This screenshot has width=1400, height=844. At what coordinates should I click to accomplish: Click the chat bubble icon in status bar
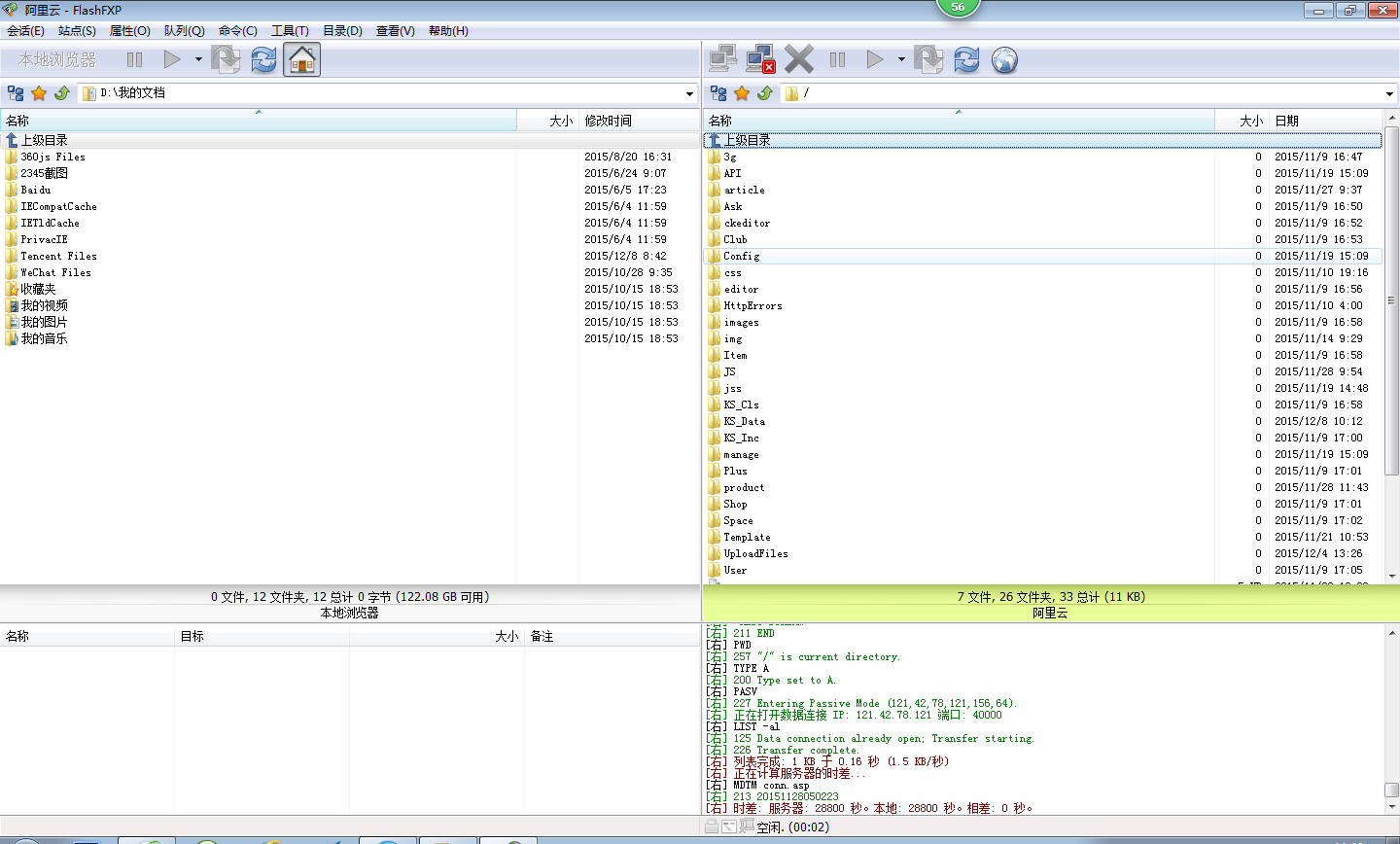[747, 826]
